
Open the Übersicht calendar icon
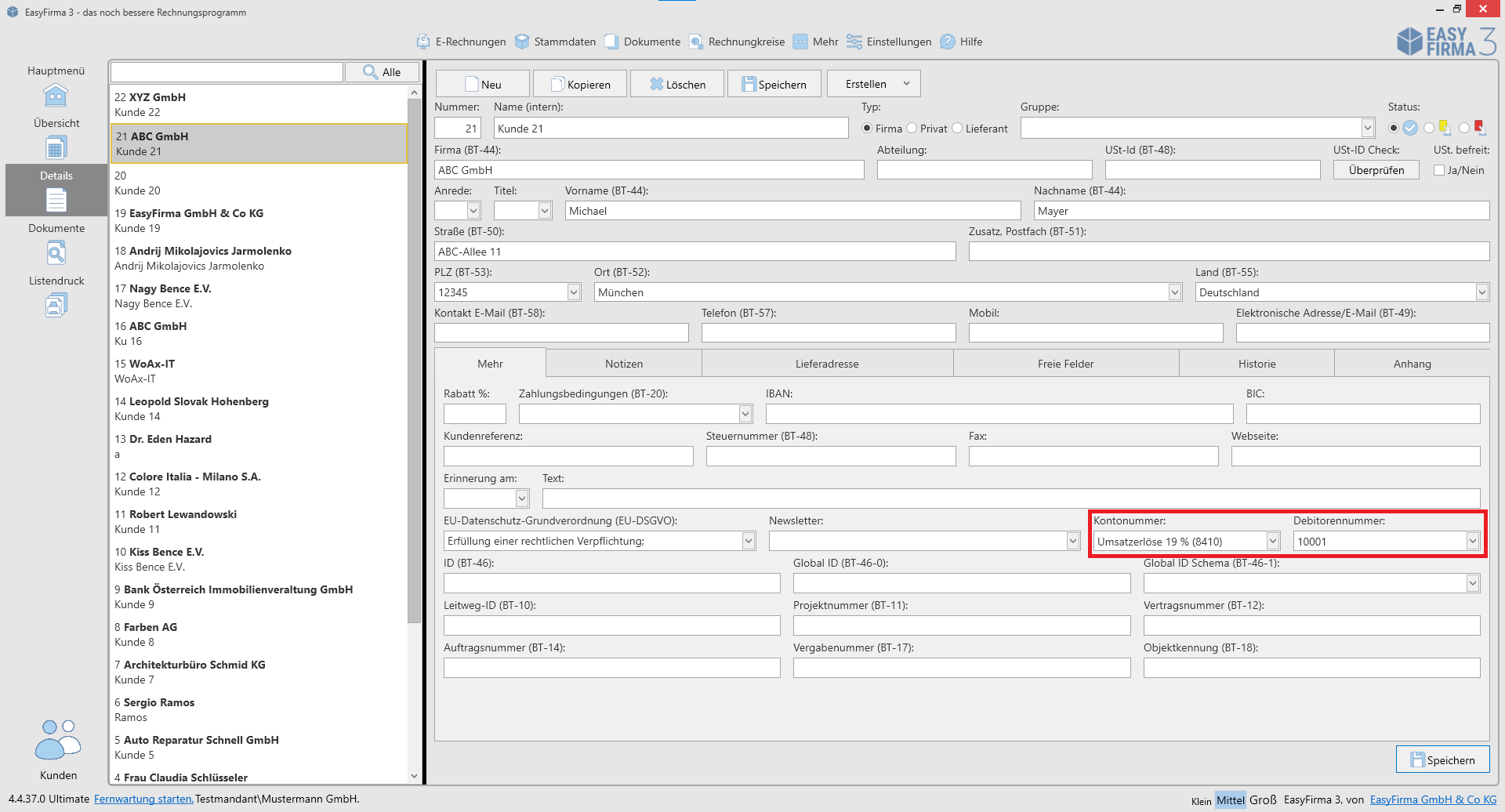tap(56, 147)
